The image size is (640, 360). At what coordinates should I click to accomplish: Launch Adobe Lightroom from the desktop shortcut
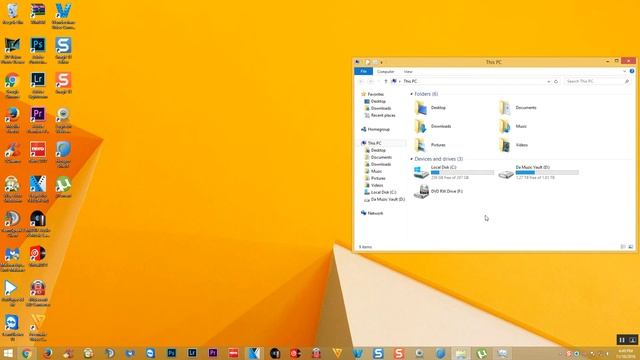pyautogui.click(x=38, y=85)
